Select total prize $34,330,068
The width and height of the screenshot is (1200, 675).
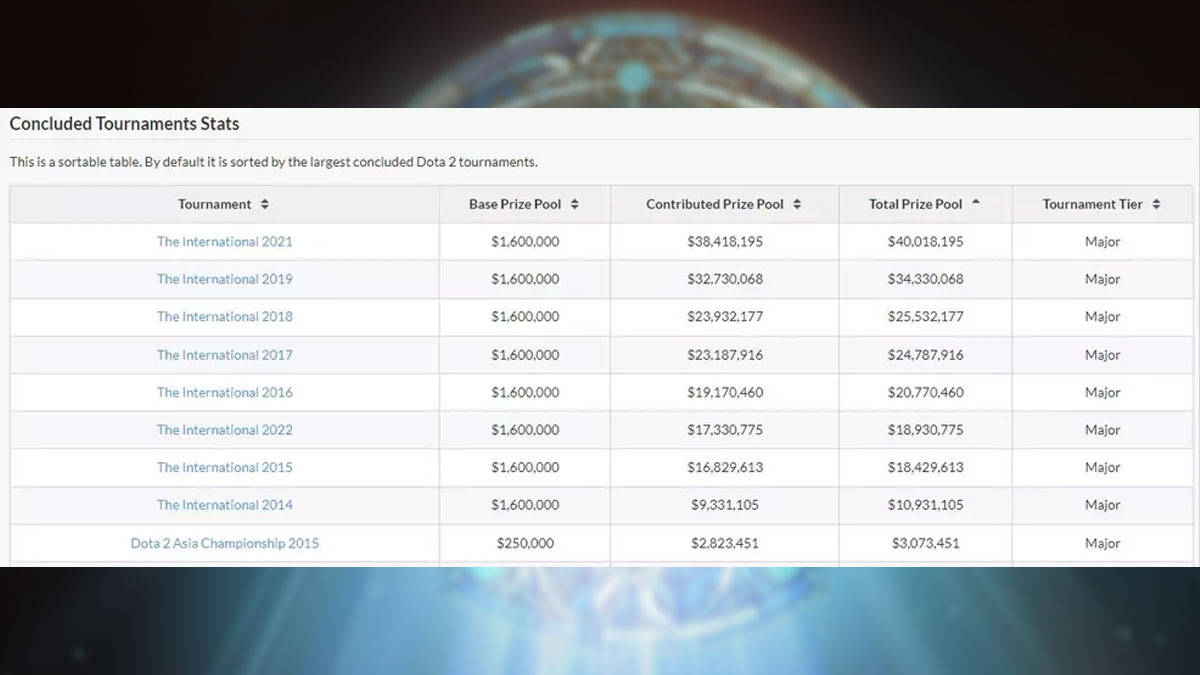coord(926,279)
